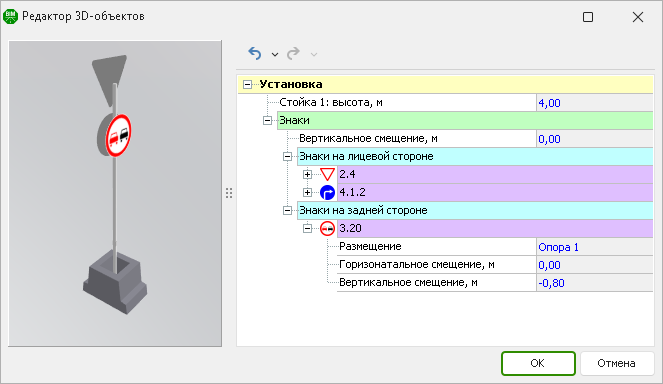663x384 pixels.
Task: Collapse the 3.20 sign node
Action: coord(307,228)
